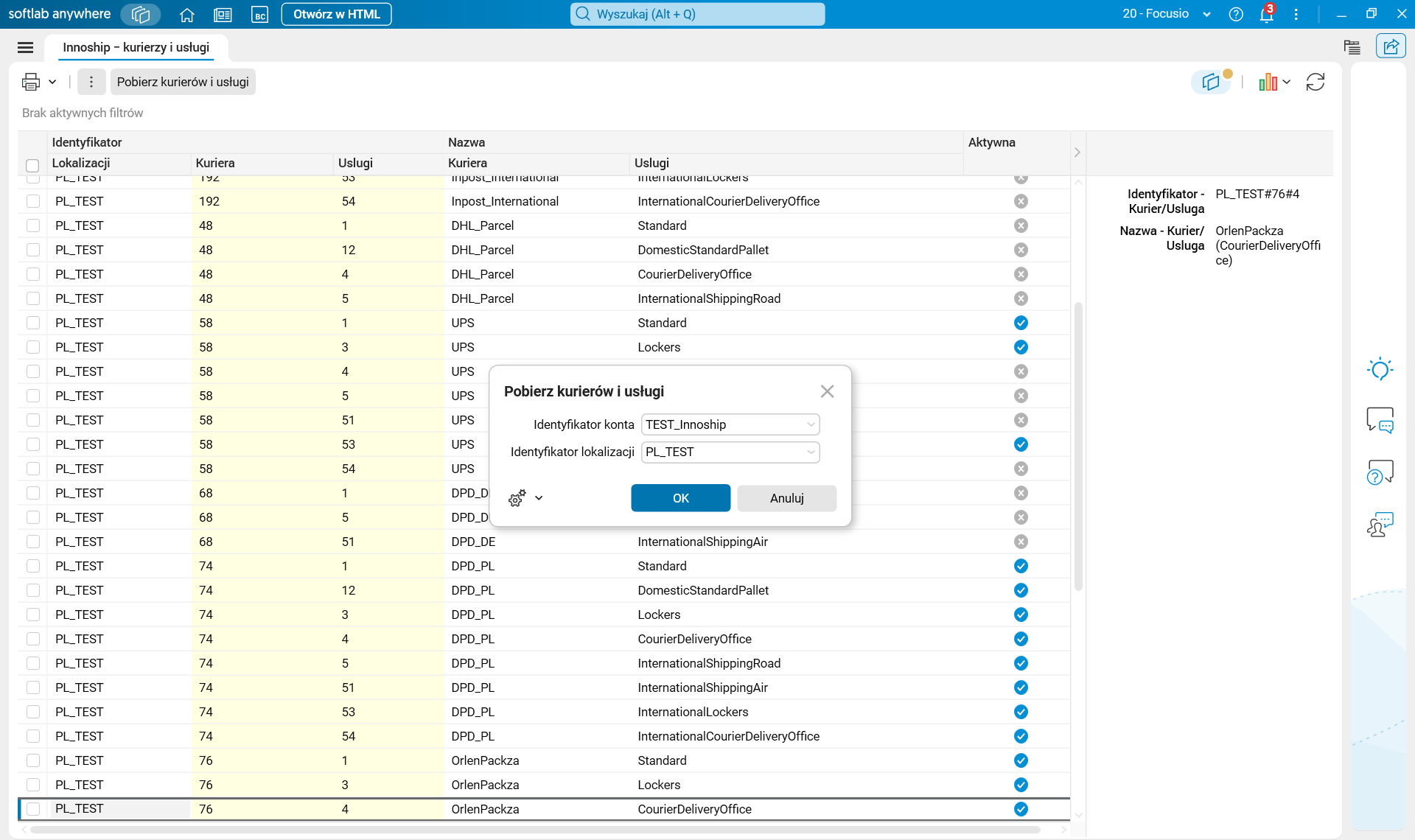Confirm the dialog with OK
1415x840 pixels.
point(680,498)
